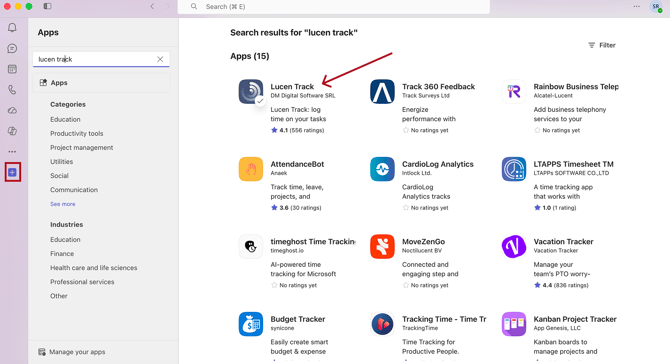Open the AttendanceBot title

tap(297, 164)
